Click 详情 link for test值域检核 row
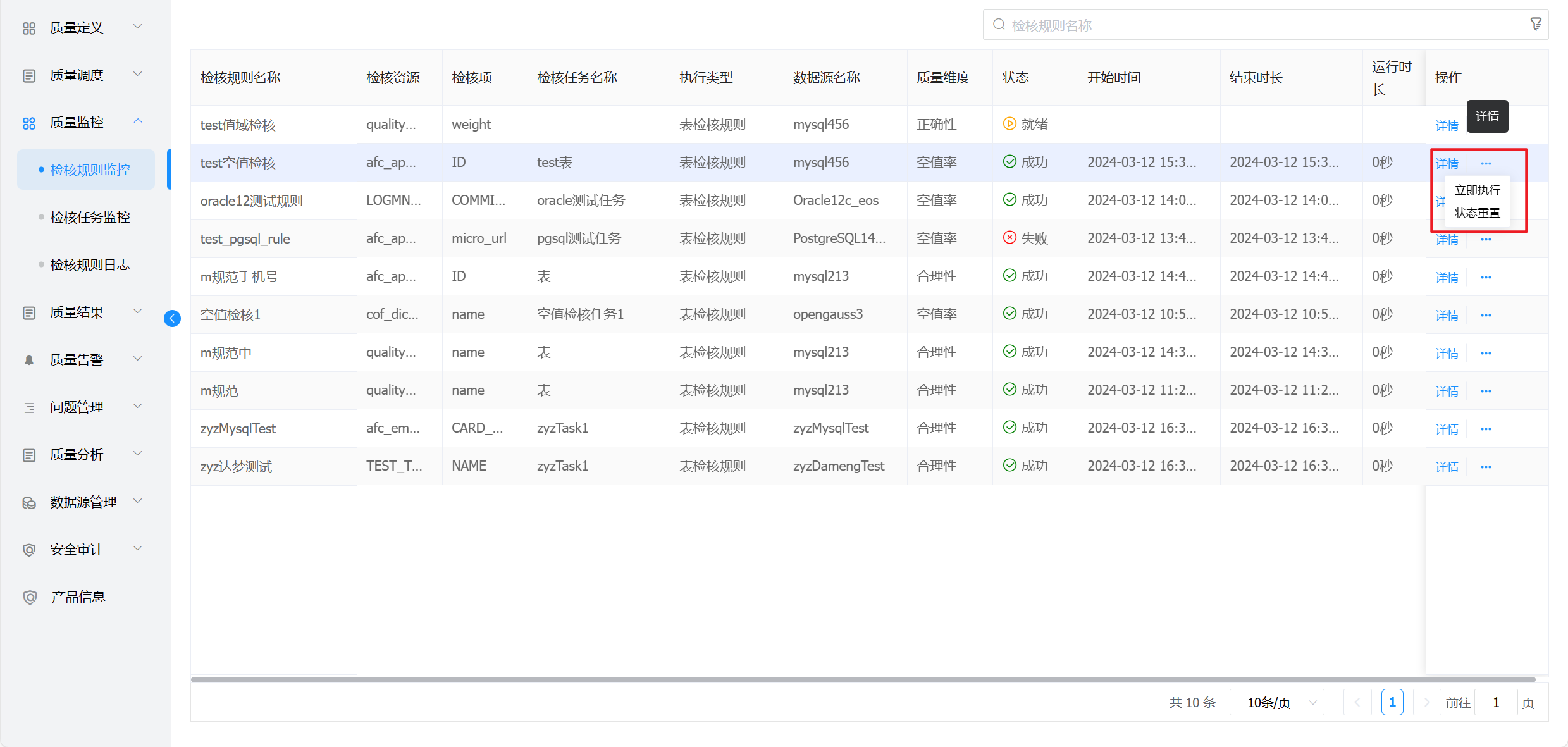Screen dimensions: 1568x747 pyautogui.click(x=1447, y=126)
